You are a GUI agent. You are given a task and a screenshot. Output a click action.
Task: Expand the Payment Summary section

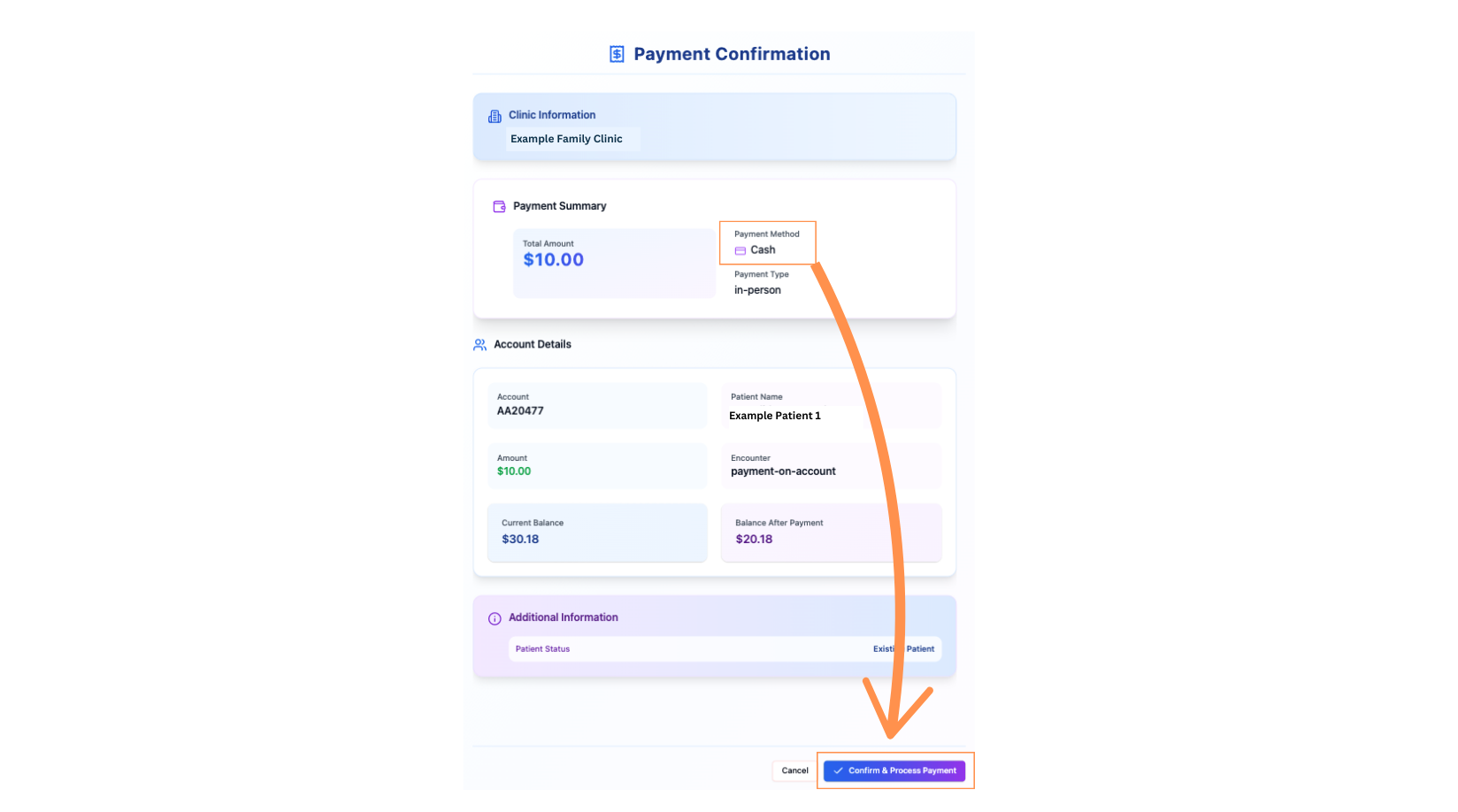[x=559, y=205]
